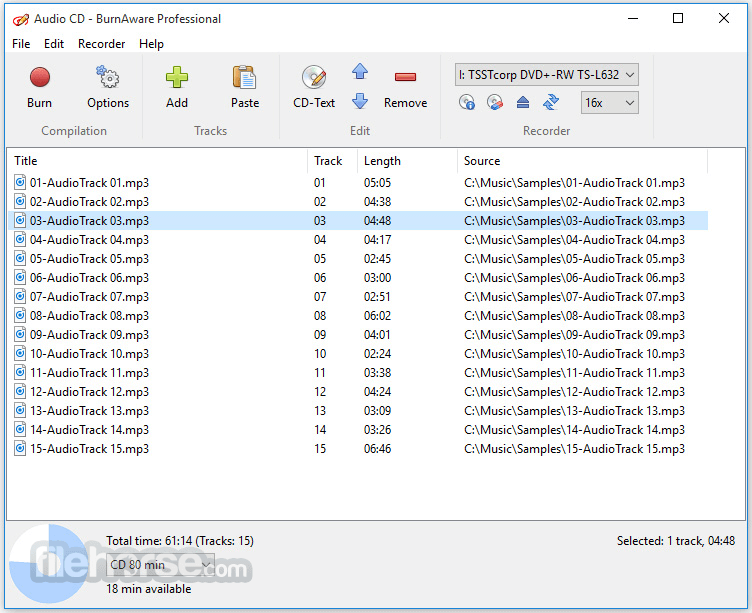Click length 06:02 of track 08

pos(377,316)
